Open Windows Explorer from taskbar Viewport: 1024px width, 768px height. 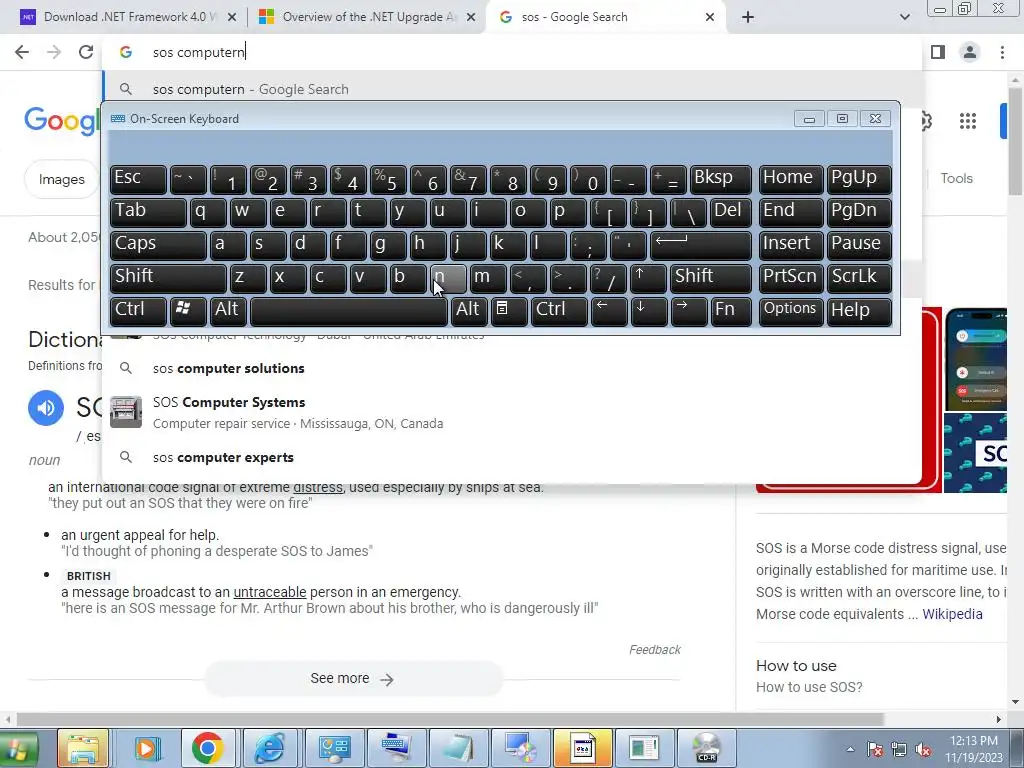click(83, 748)
